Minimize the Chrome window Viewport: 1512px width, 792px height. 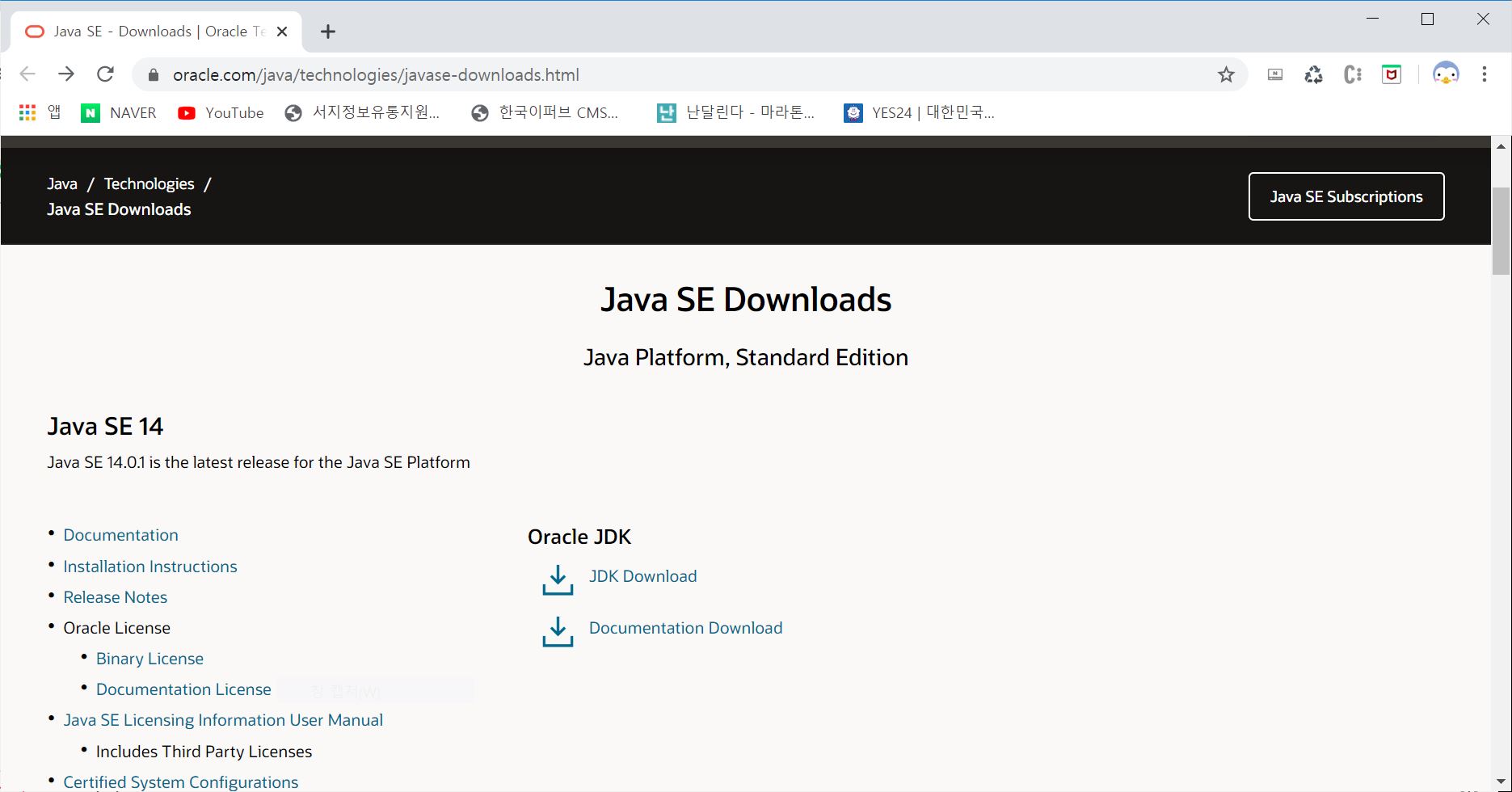[x=1372, y=19]
